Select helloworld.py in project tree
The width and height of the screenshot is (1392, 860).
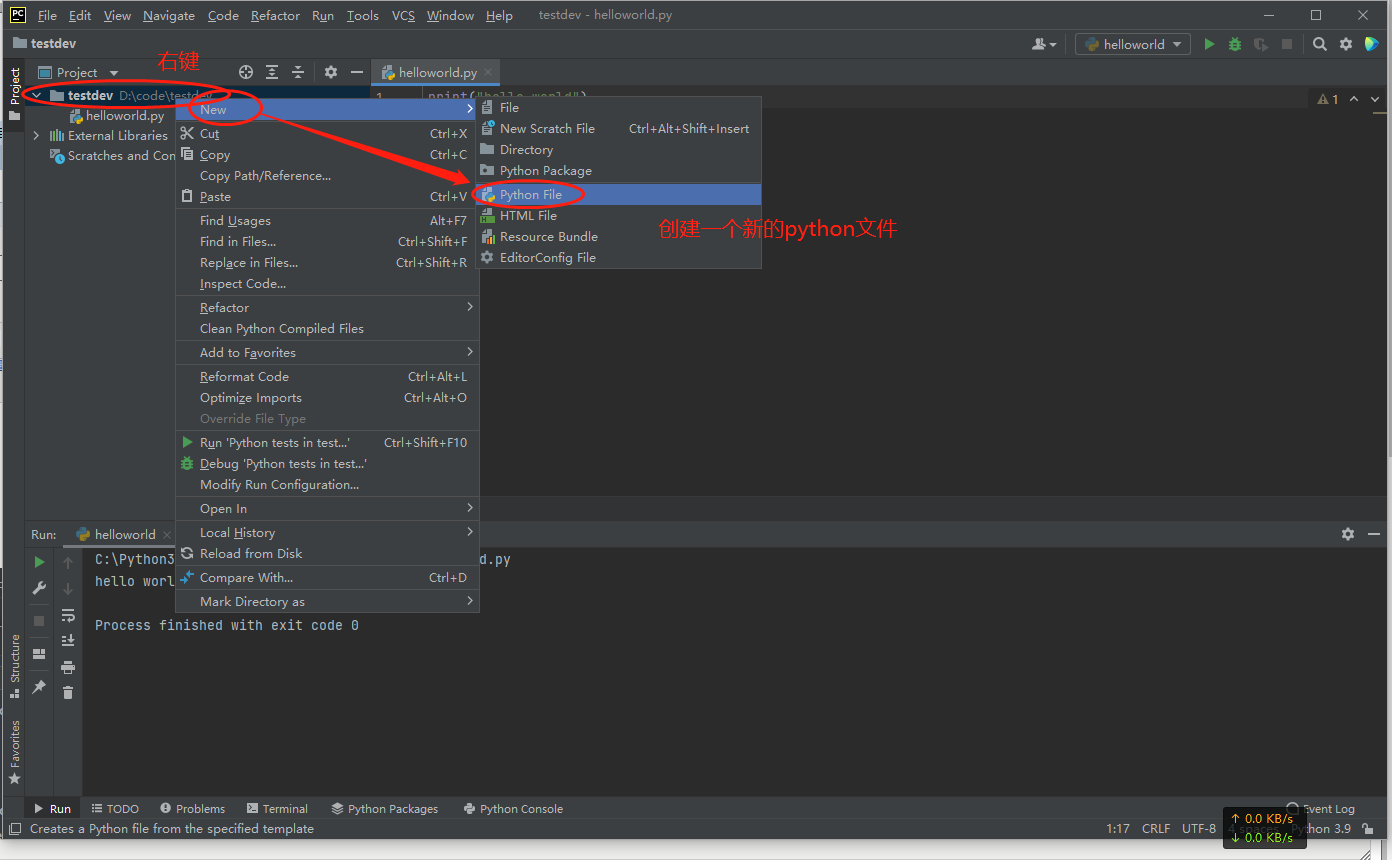(117, 115)
